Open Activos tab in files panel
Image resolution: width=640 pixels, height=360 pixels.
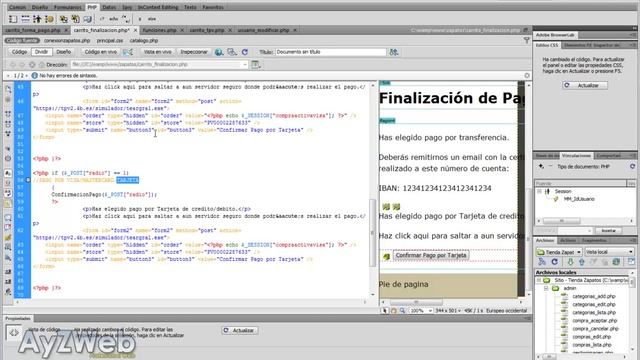(567, 240)
